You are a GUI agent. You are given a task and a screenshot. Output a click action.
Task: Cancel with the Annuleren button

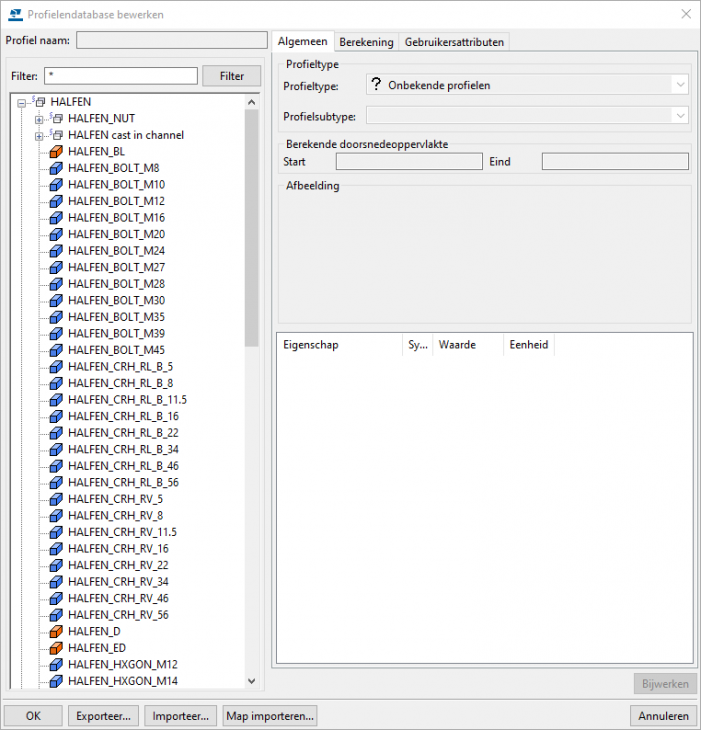(663, 716)
